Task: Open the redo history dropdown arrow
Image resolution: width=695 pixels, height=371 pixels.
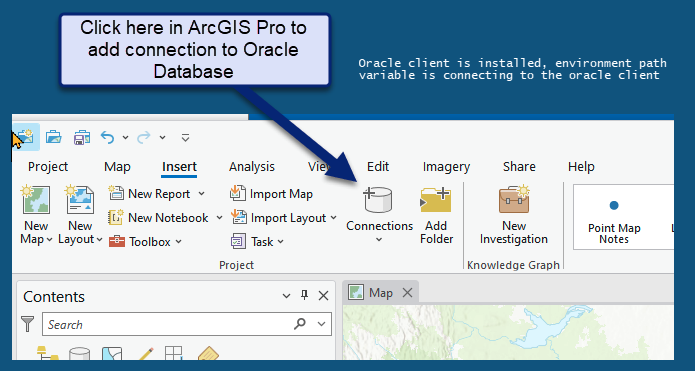Action: 163,138
